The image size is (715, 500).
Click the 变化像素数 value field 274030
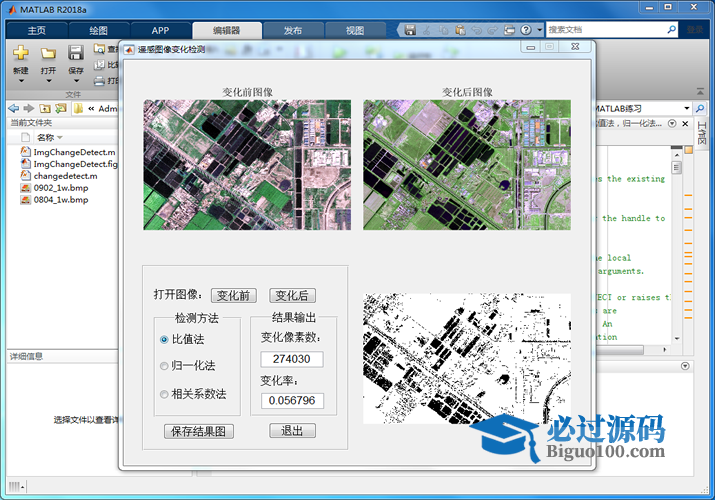[x=292, y=359]
